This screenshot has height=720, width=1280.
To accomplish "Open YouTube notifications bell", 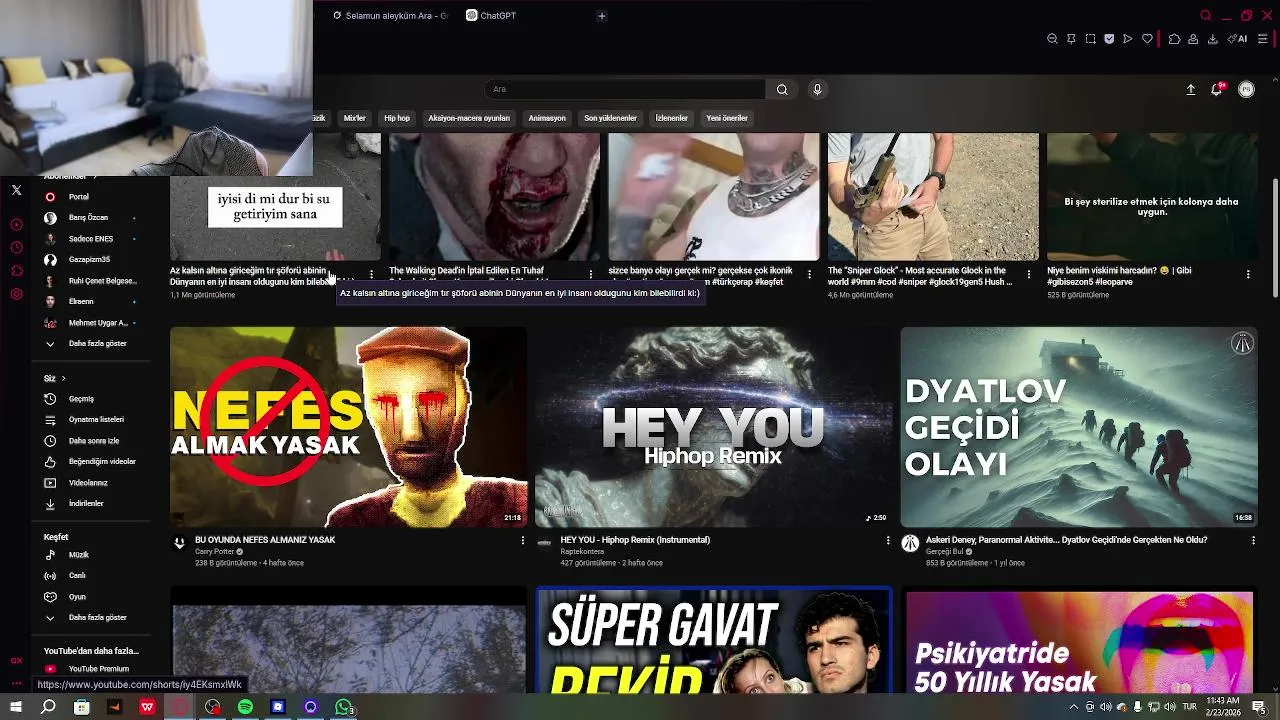I will 1217,90.
